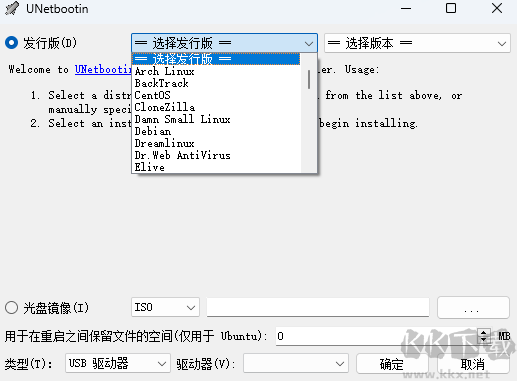Choose Elive from the distribution list
The image size is (517, 381).
point(216,167)
